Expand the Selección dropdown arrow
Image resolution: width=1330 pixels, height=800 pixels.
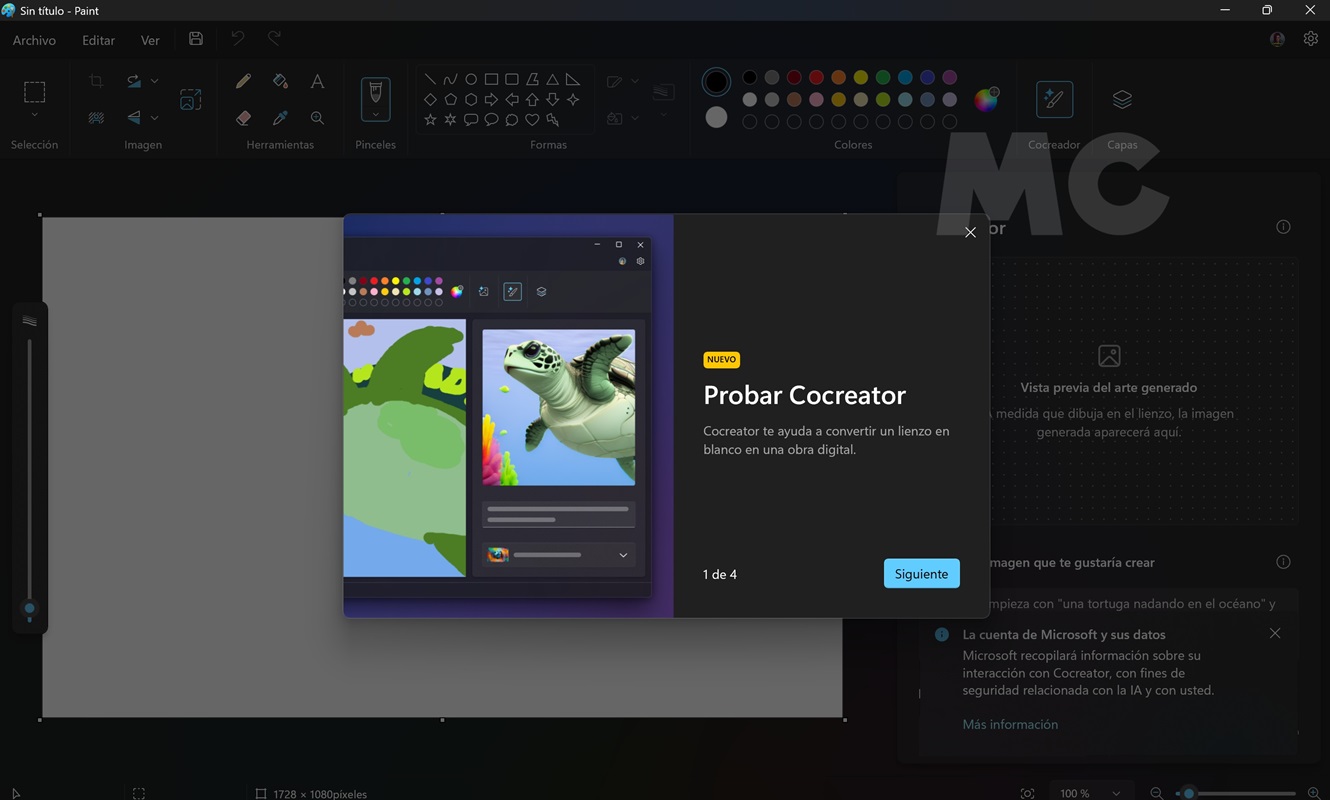point(34,117)
